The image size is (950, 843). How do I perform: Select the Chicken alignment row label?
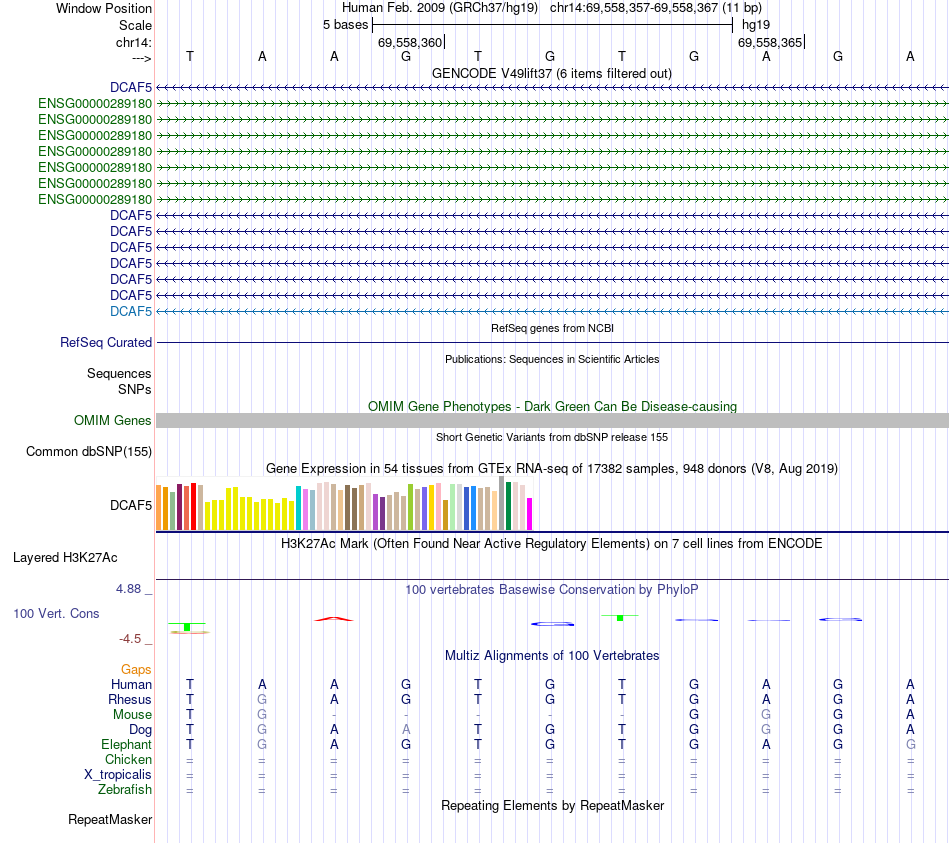tap(128, 759)
